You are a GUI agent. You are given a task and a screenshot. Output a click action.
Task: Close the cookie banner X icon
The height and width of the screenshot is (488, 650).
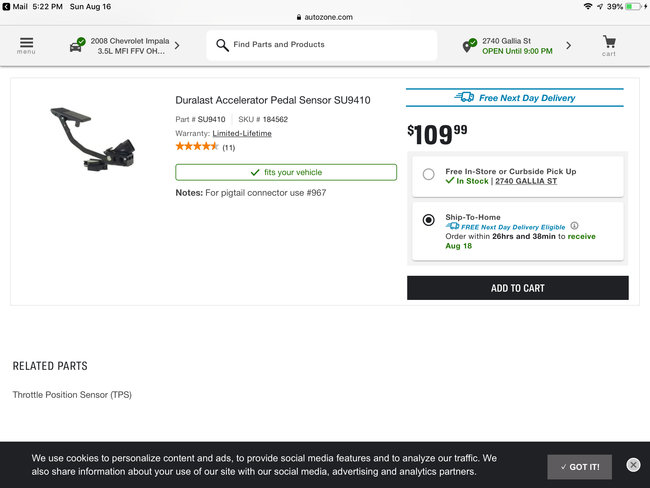(x=633, y=465)
